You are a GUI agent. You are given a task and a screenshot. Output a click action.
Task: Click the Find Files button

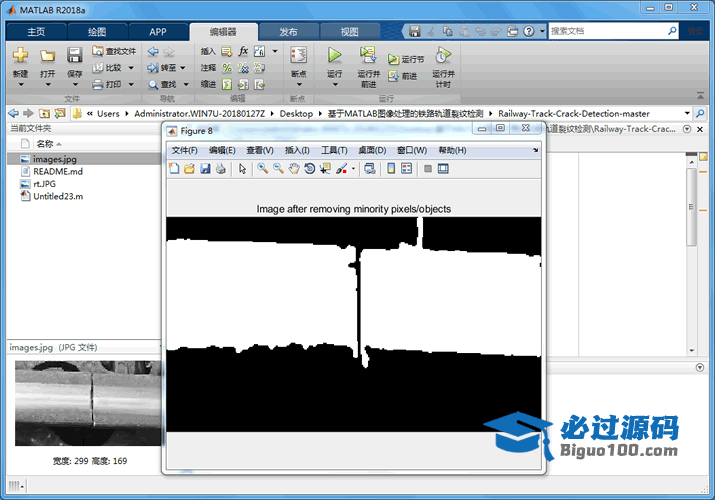click(114, 51)
